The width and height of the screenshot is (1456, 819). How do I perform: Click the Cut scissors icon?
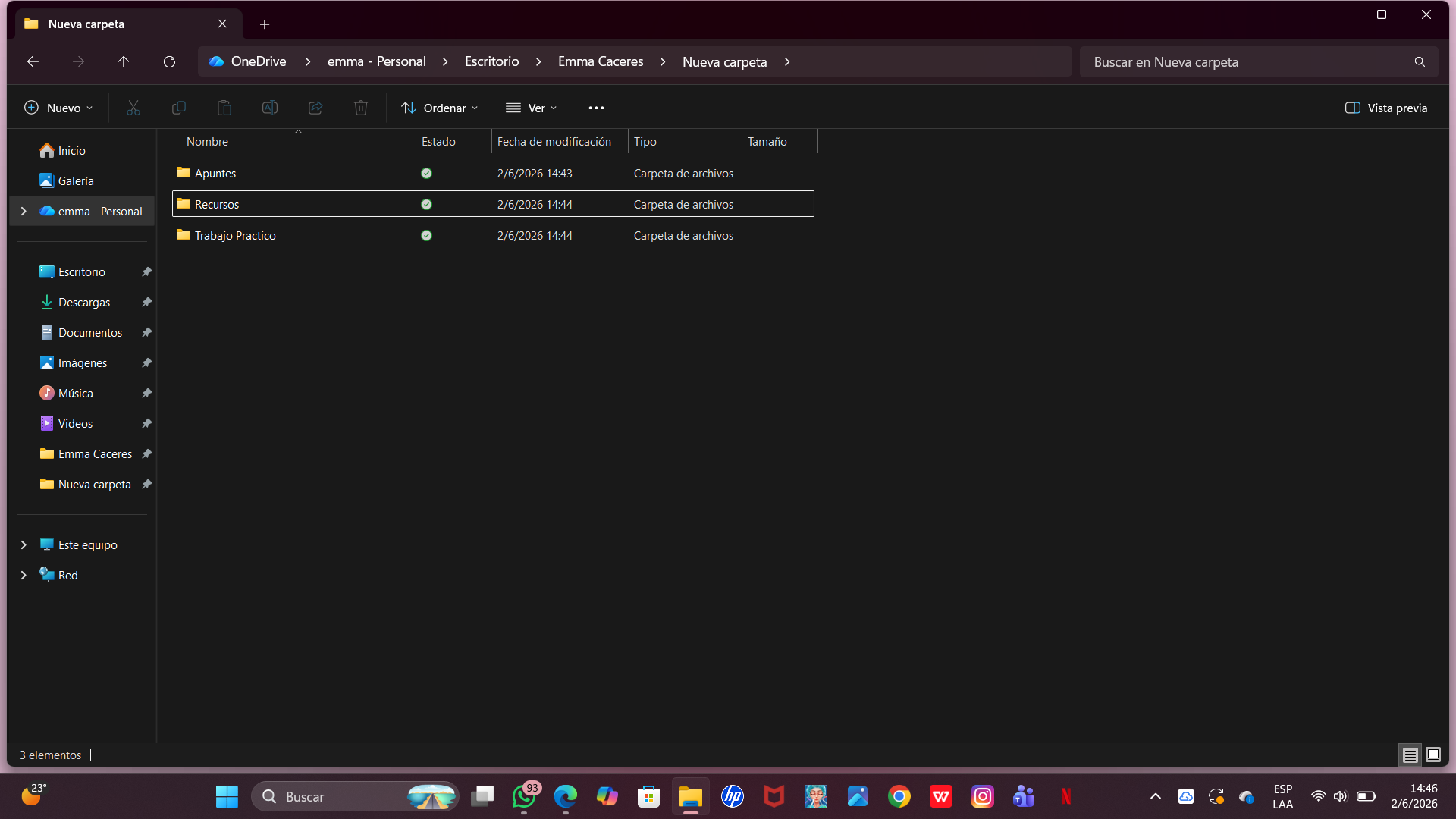tap(133, 108)
